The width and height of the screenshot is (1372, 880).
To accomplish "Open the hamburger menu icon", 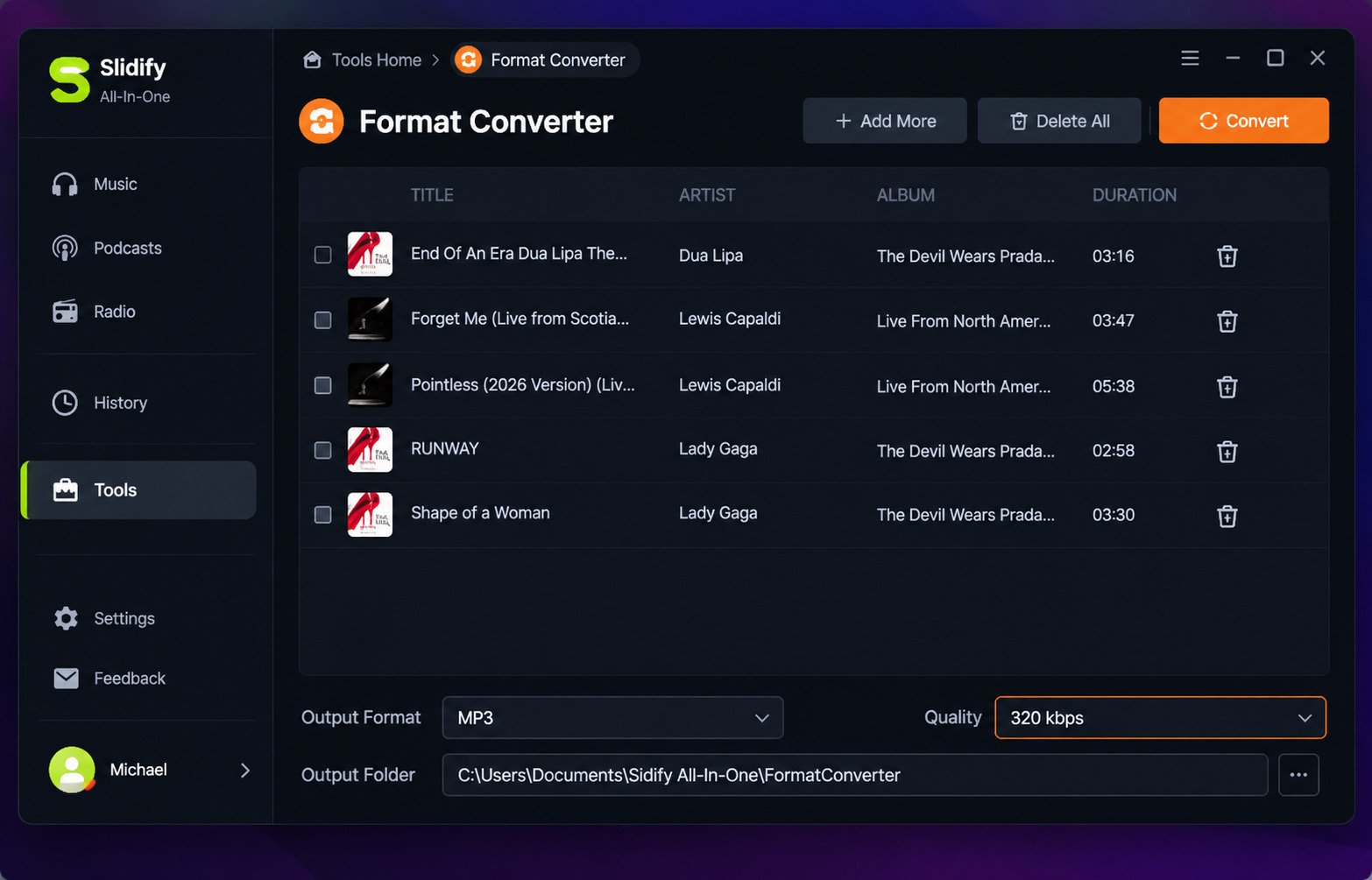I will click(x=1190, y=58).
